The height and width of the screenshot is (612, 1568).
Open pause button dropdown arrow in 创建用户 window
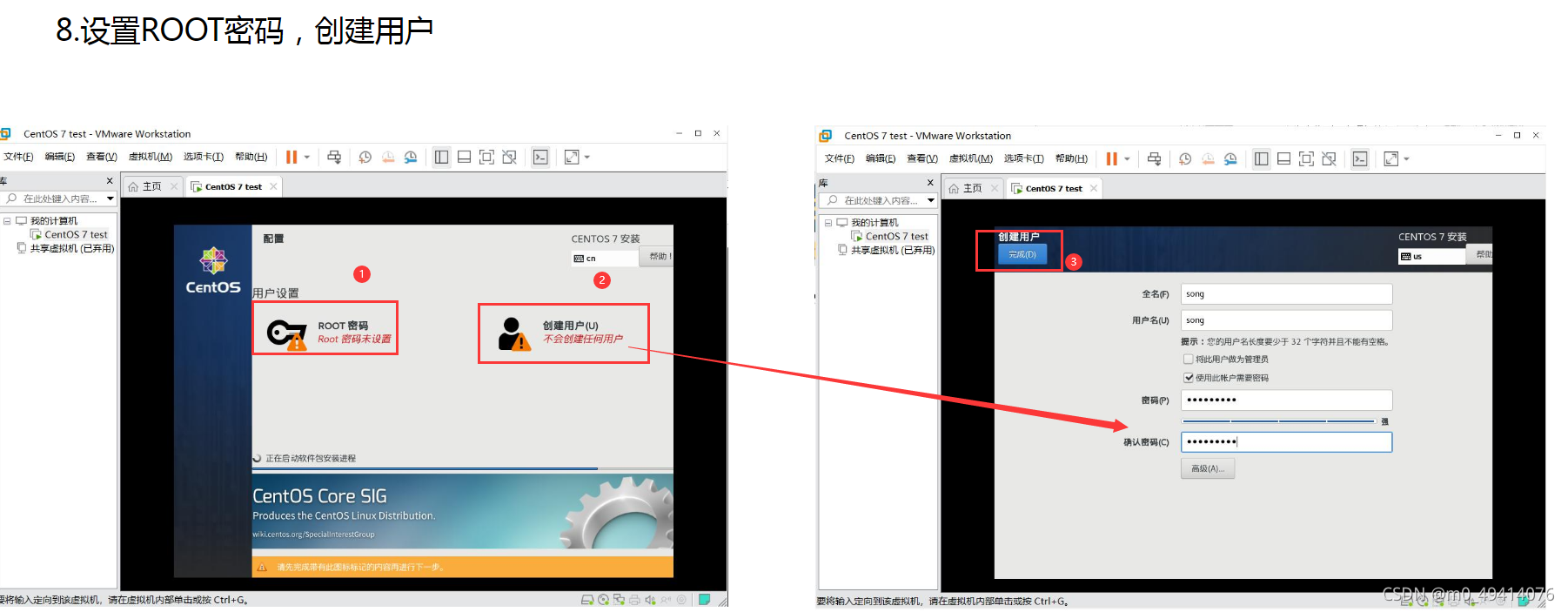pyautogui.click(x=1127, y=159)
